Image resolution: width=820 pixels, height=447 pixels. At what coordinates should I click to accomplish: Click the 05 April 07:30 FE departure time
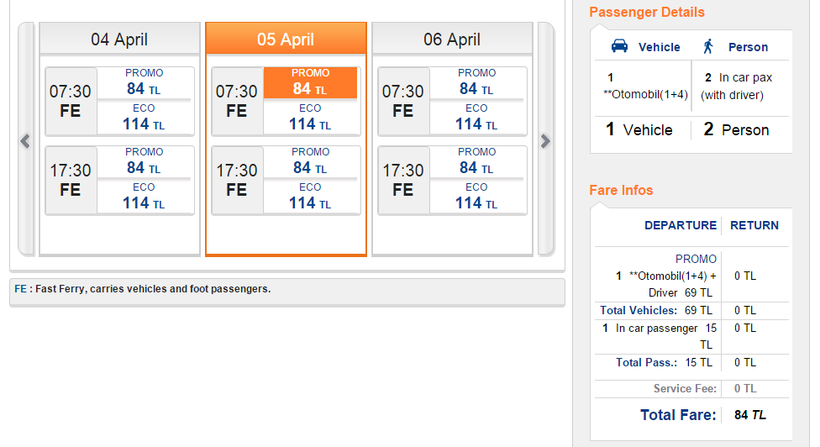[237, 100]
